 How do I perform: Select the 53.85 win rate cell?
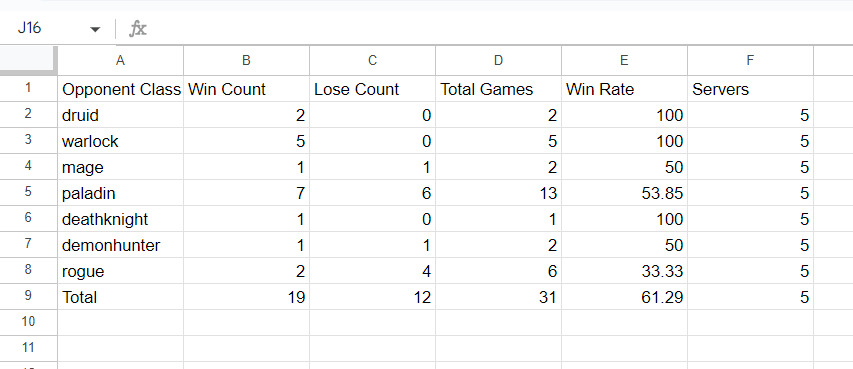(x=624, y=193)
